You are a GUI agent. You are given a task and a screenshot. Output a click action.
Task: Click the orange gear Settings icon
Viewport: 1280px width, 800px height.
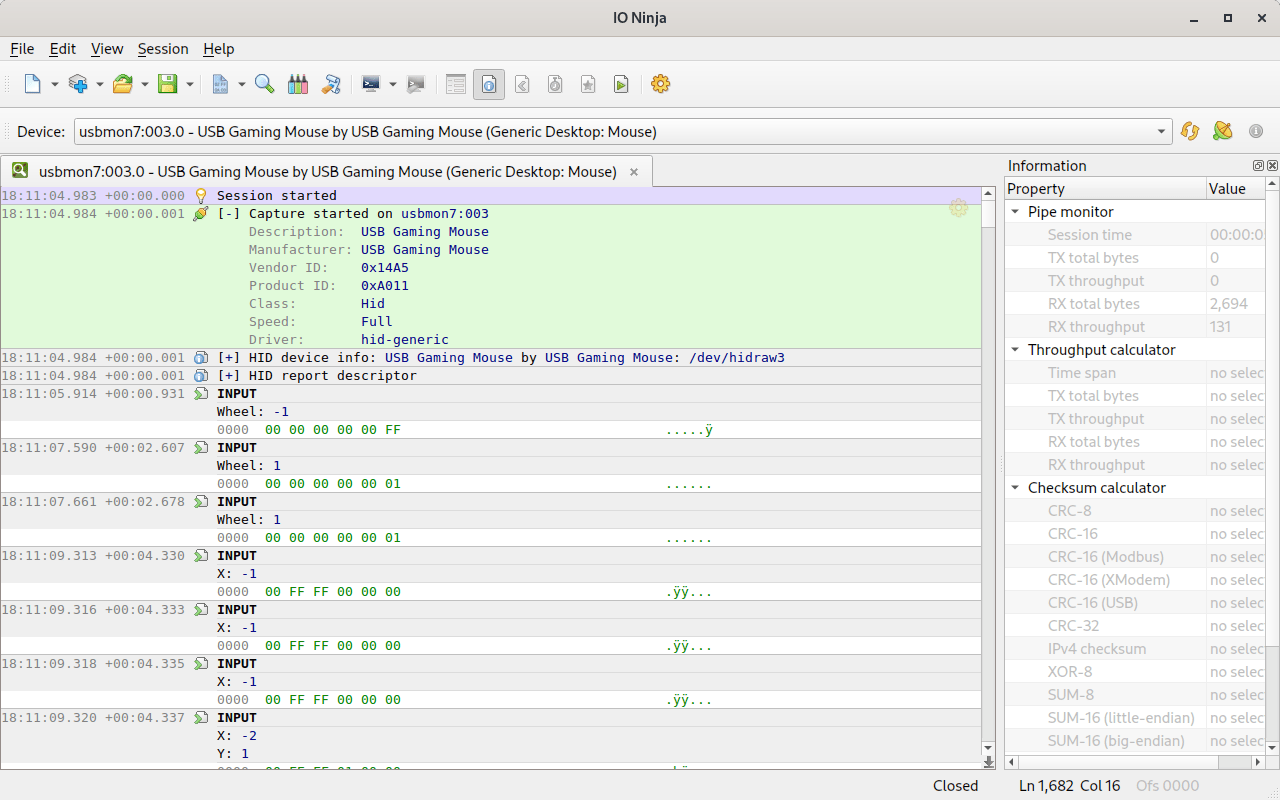[660, 85]
